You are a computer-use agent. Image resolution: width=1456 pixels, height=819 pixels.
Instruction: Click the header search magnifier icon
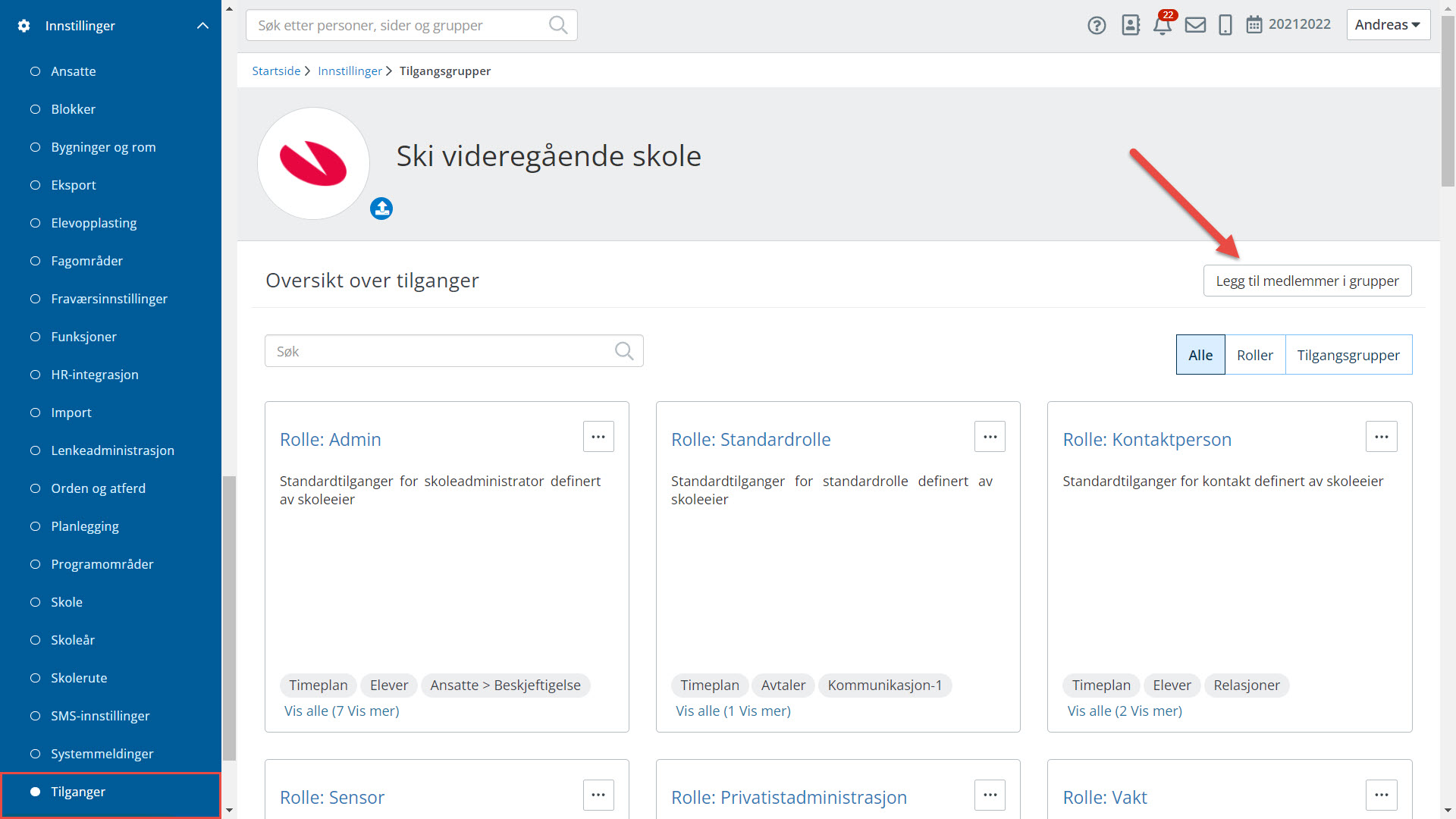(x=558, y=25)
